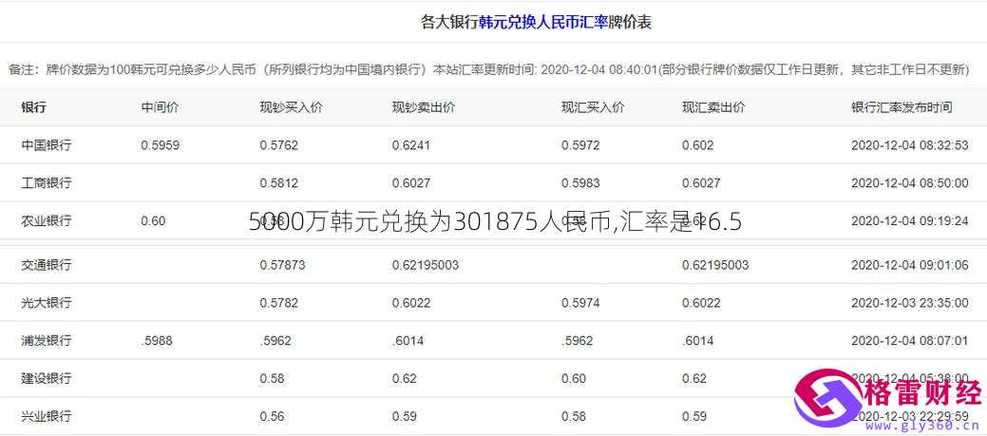Click 交通银行 现汇卖出价 cell 0.62195003
Image resolution: width=987 pixels, height=436 pixels.
point(715,265)
